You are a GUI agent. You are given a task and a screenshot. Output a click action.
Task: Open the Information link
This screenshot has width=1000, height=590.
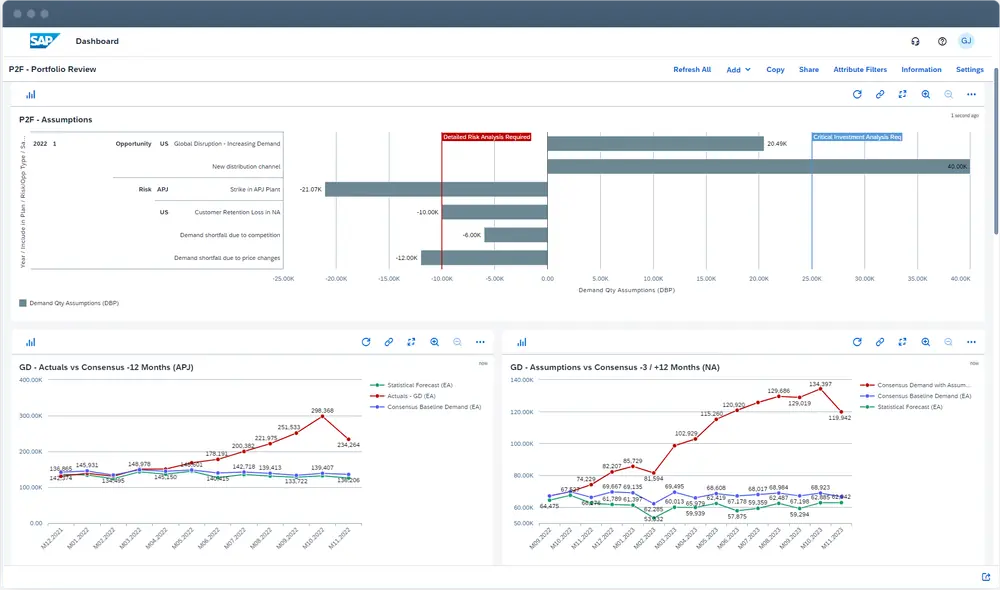(x=921, y=70)
